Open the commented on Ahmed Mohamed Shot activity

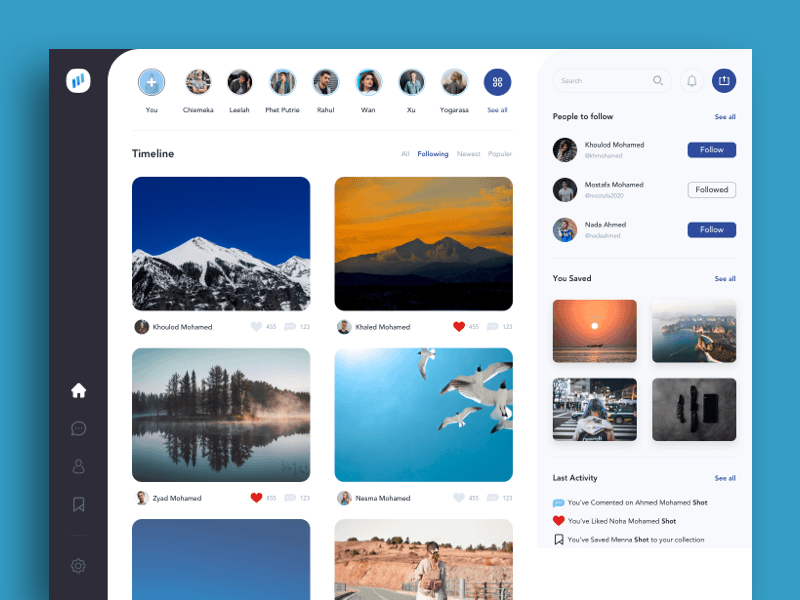tap(631, 503)
